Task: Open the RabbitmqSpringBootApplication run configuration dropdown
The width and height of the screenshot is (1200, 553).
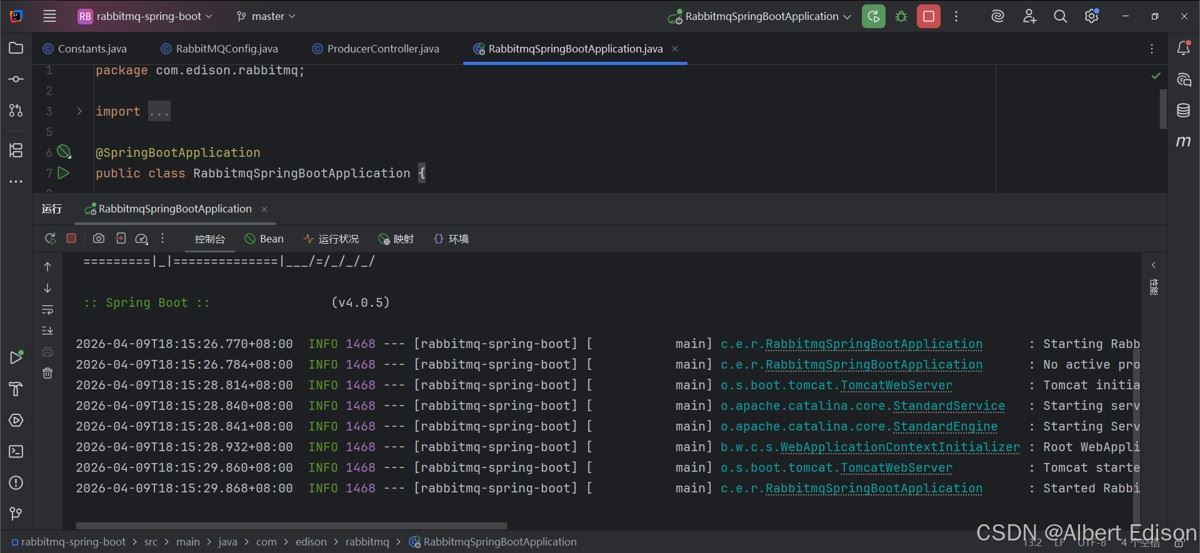Action: coord(759,16)
